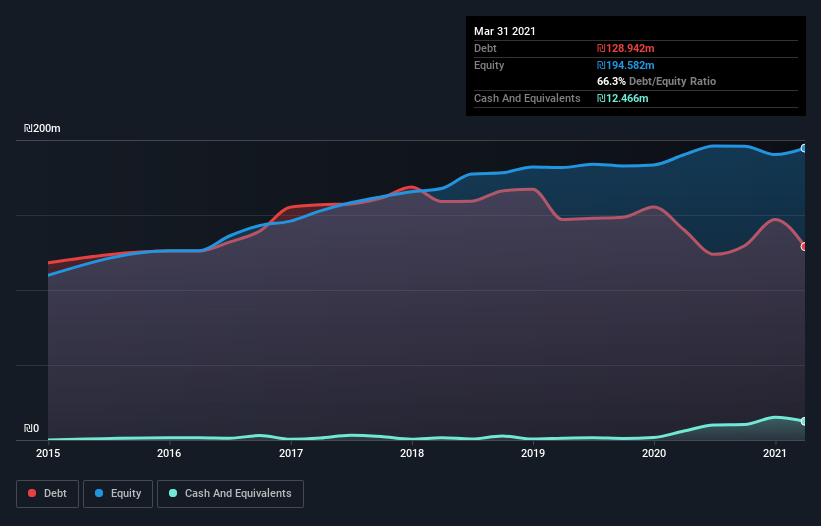
Task: Click the Debt row label in tooltip
Action: coord(485,48)
